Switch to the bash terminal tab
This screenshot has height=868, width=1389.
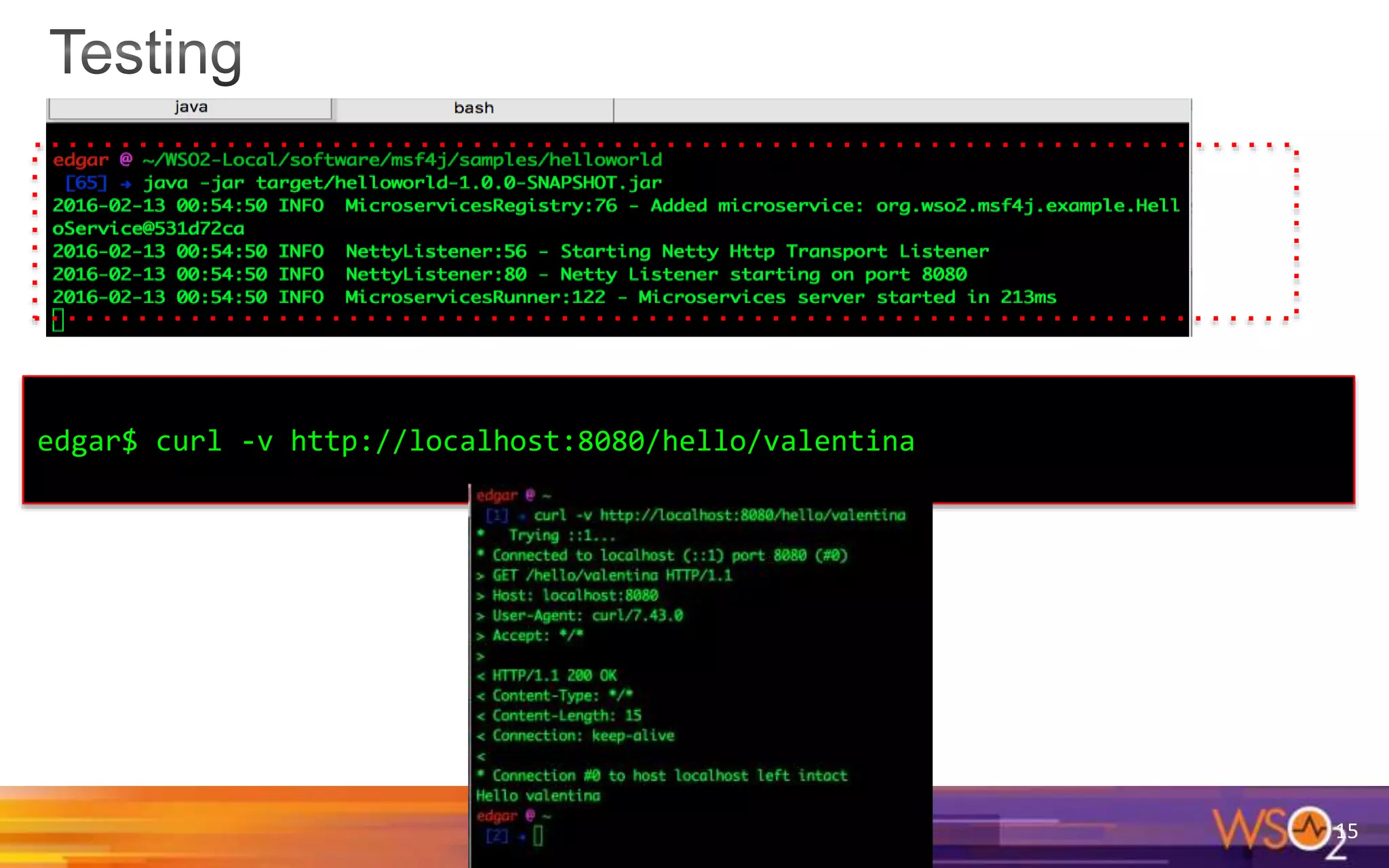pos(473,108)
